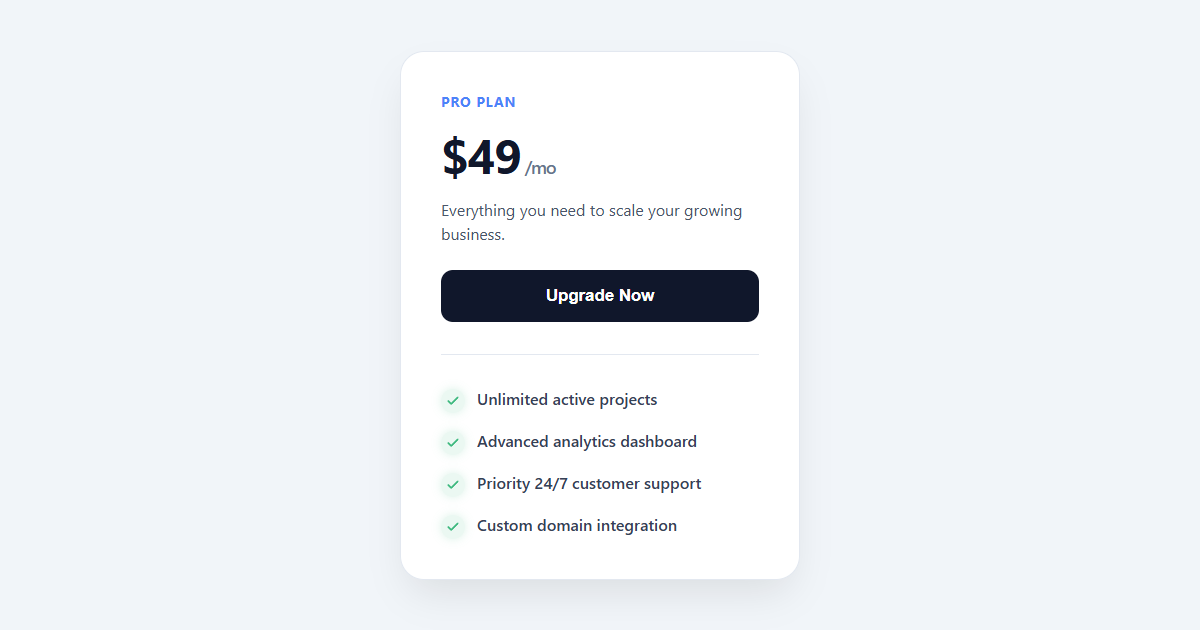Select the Advanced analytics dashboard feature text
1200x630 pixels.
(x=587, y=442)
